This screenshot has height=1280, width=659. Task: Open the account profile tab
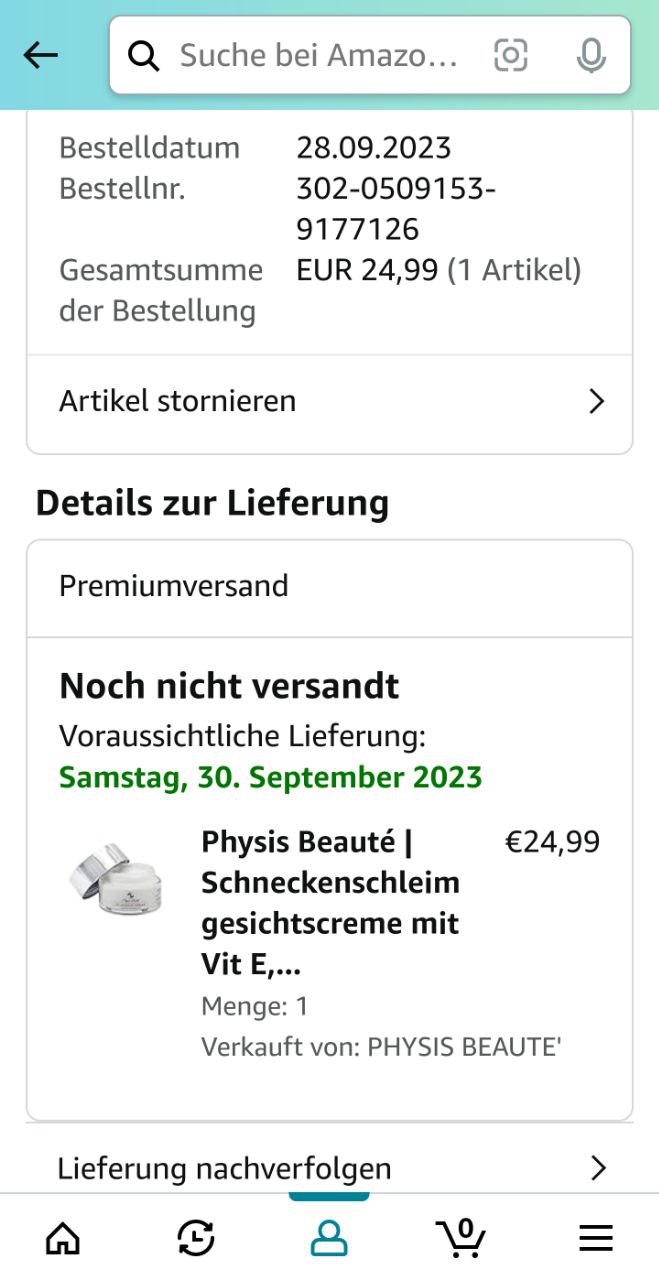point(328,1239)
